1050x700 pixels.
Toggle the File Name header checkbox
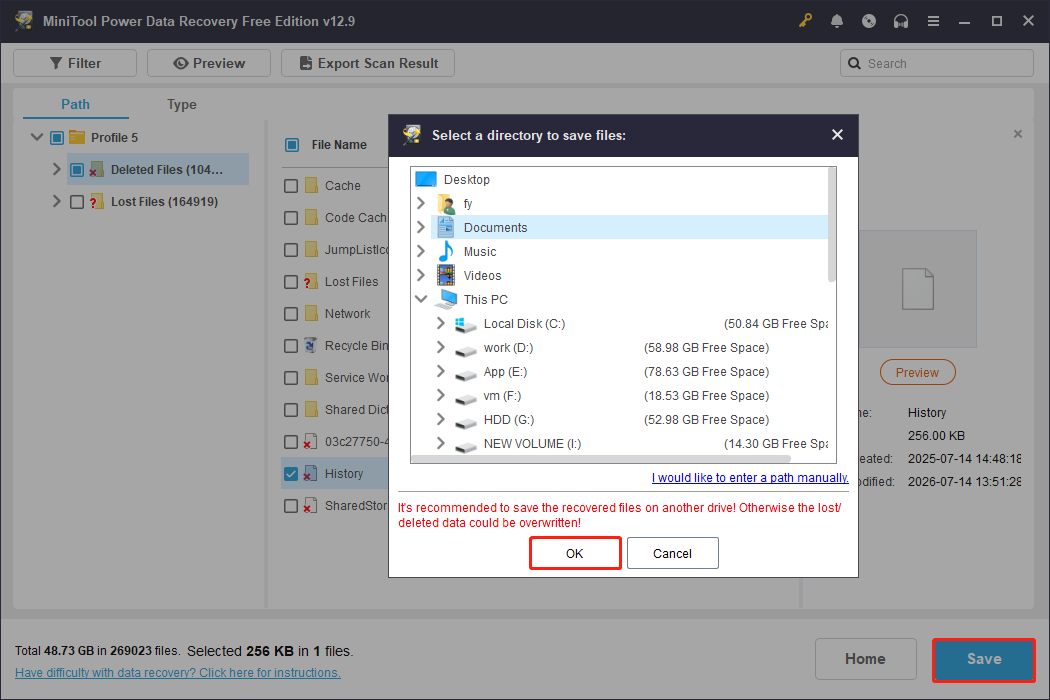click(x=291, y=145)
